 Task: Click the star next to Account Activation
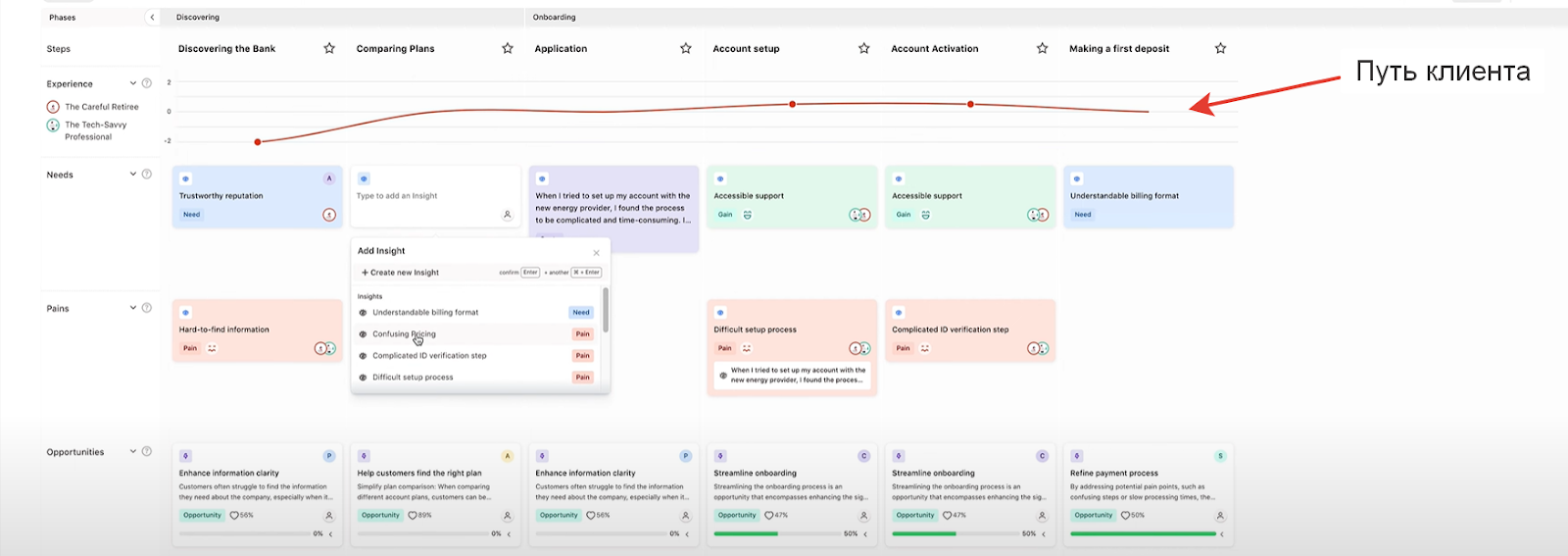point(1042,48)
